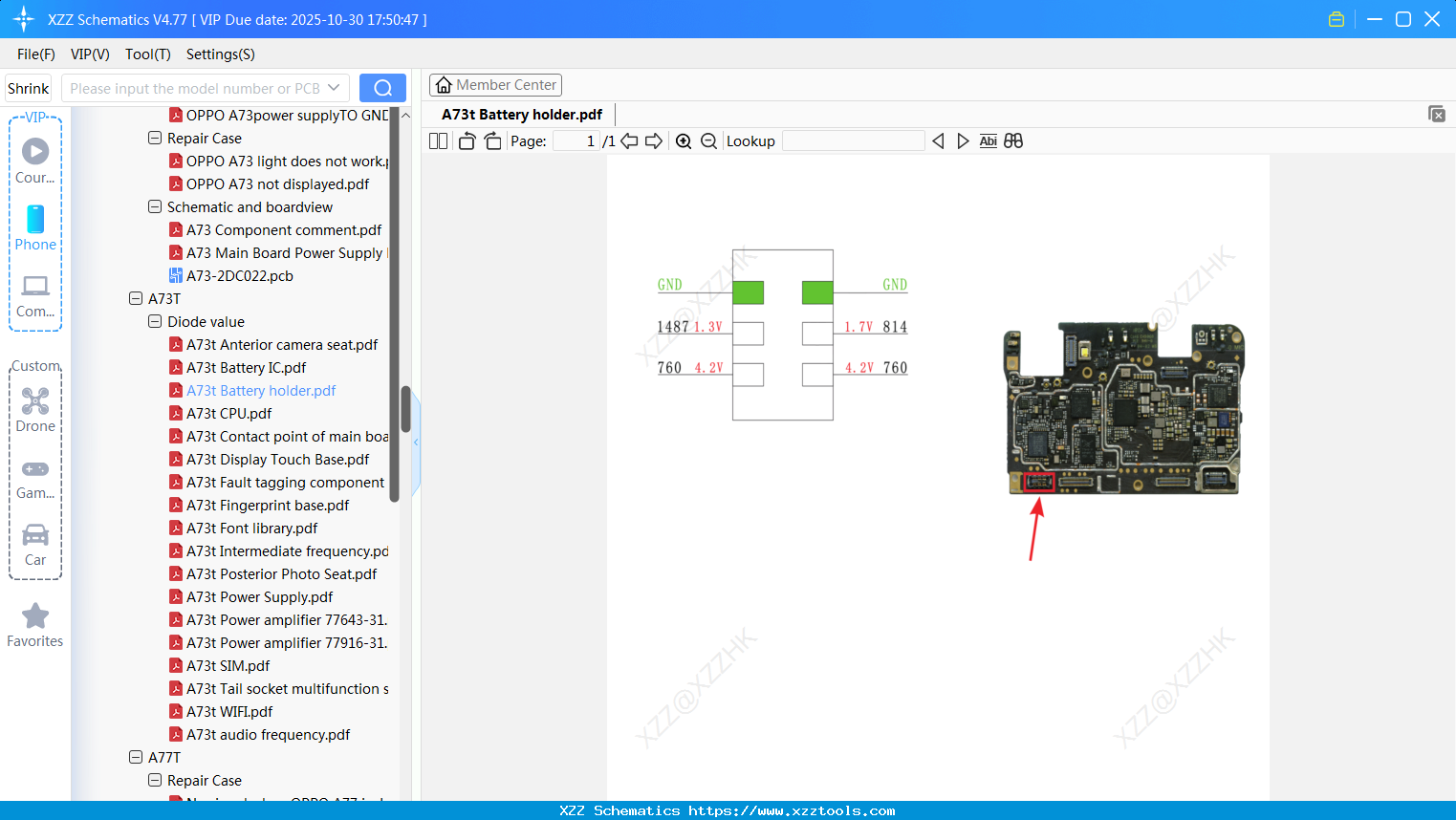1456x820 pixels.
Task: Open the model number dropdown arrow
Action: coord(334,88)
